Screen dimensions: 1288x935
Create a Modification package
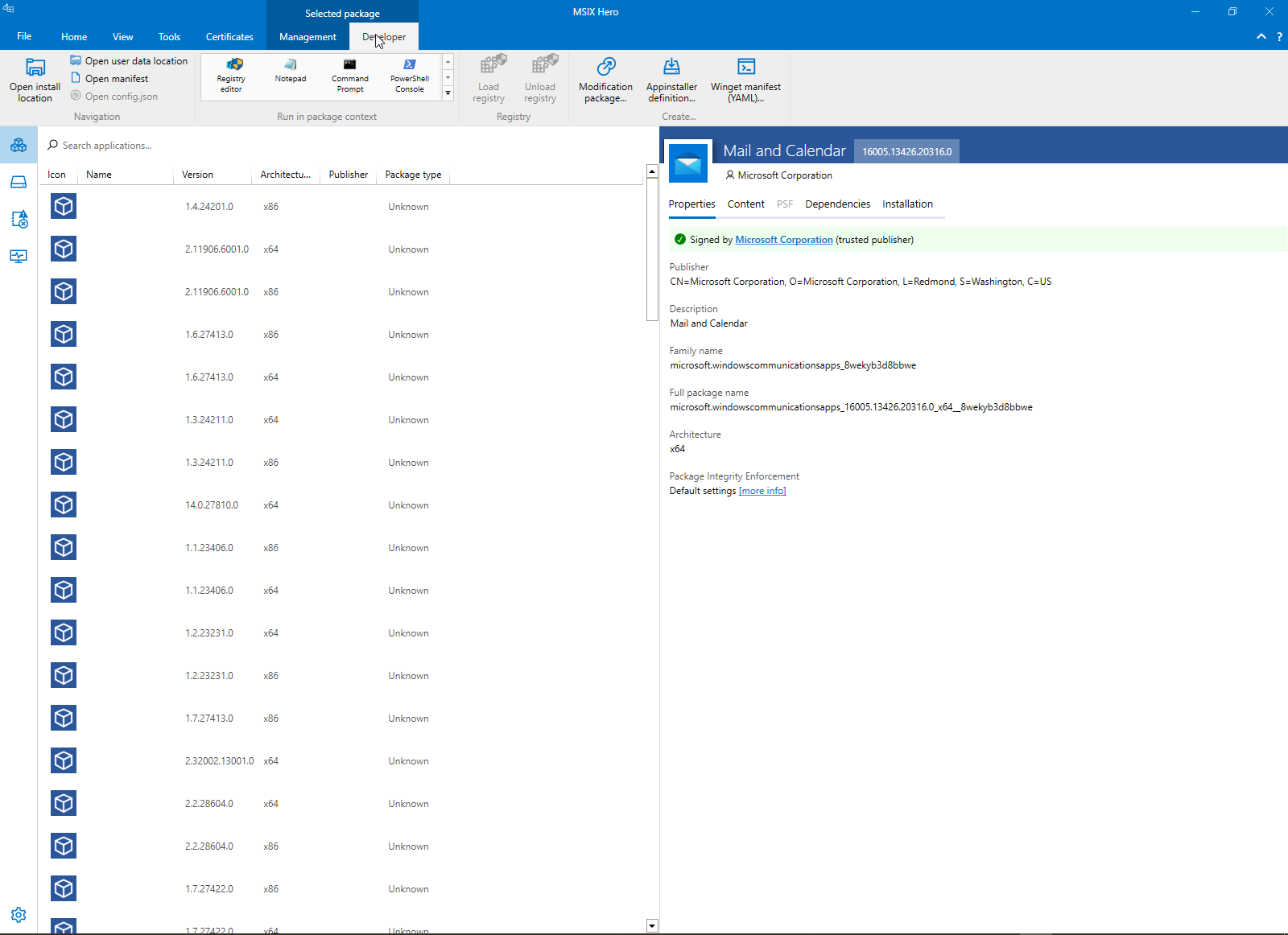(x=605, y=80)
